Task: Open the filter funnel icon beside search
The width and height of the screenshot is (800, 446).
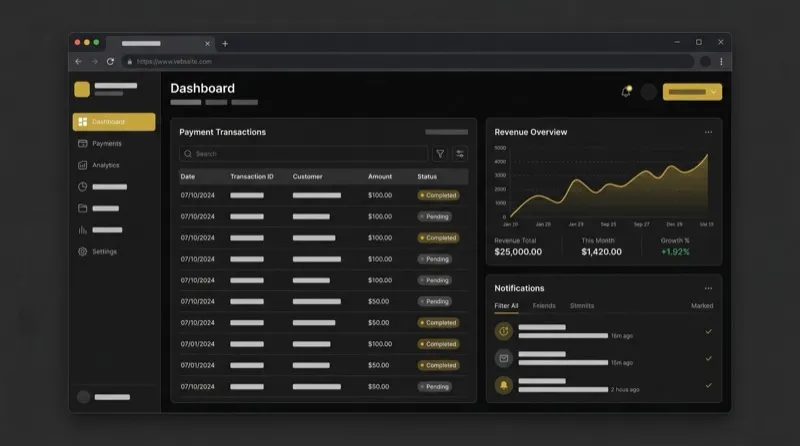Action: (439, 154)
